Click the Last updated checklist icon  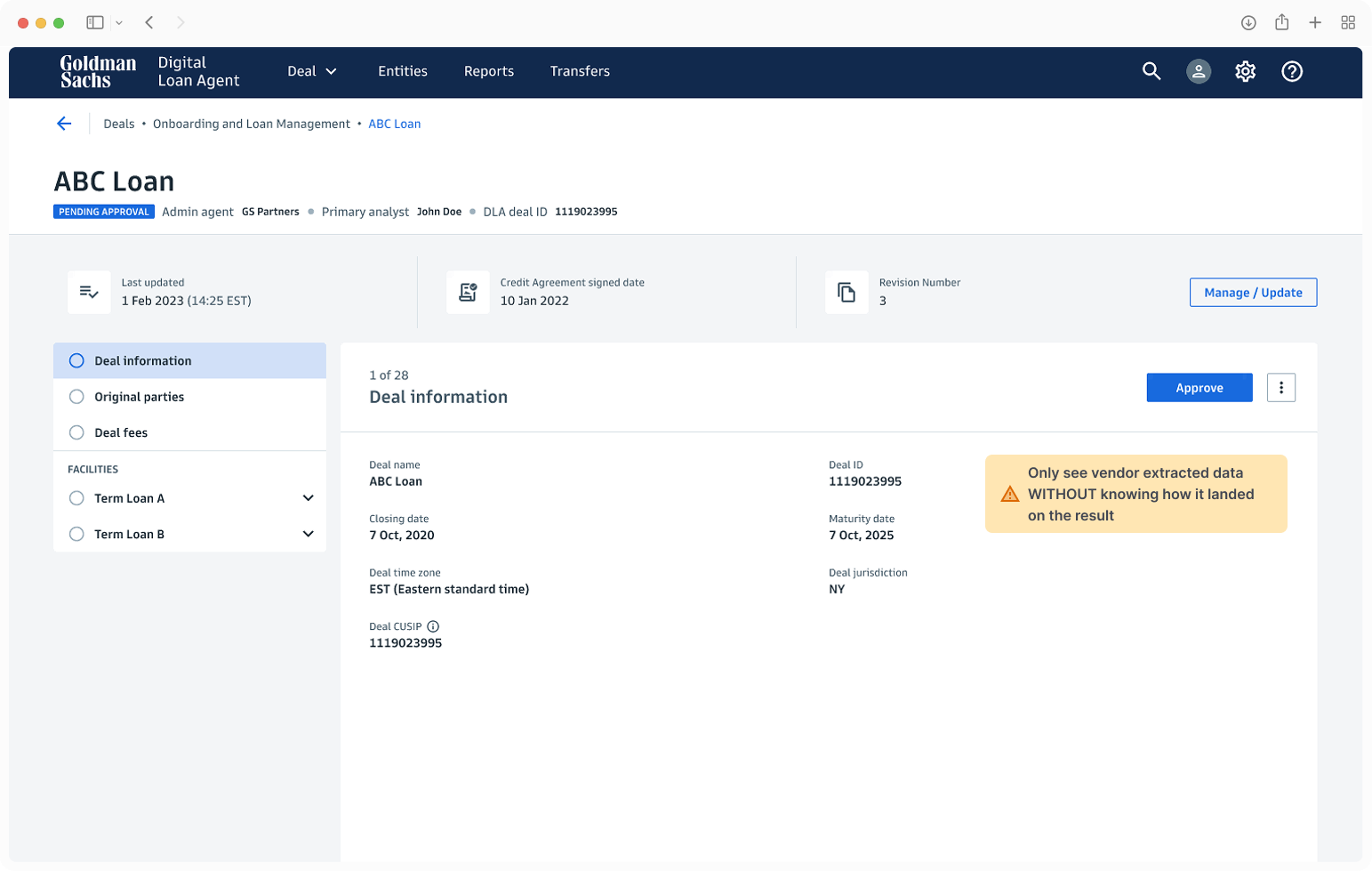point(89,292)
